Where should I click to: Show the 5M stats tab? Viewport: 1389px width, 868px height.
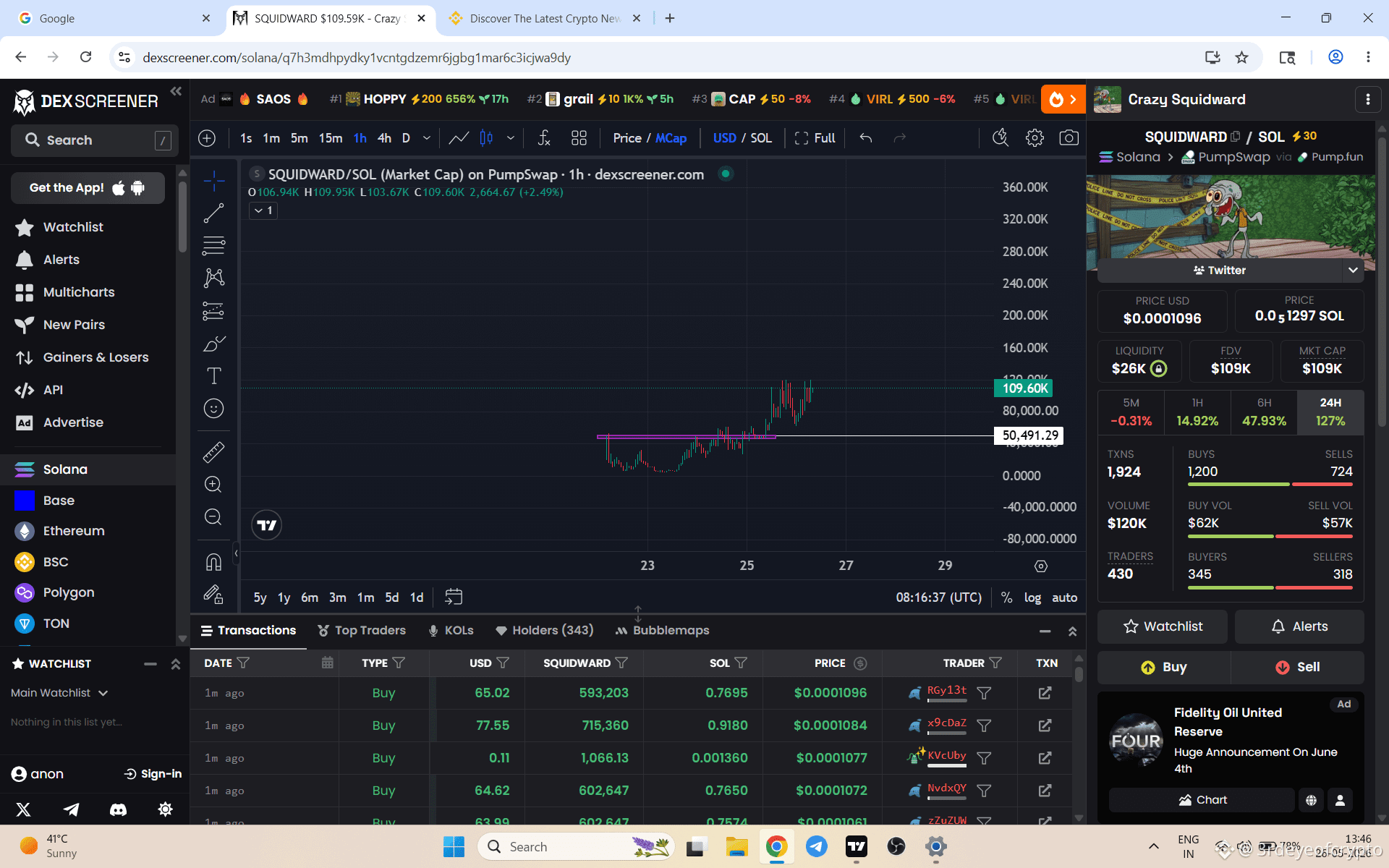point(1131,412)
